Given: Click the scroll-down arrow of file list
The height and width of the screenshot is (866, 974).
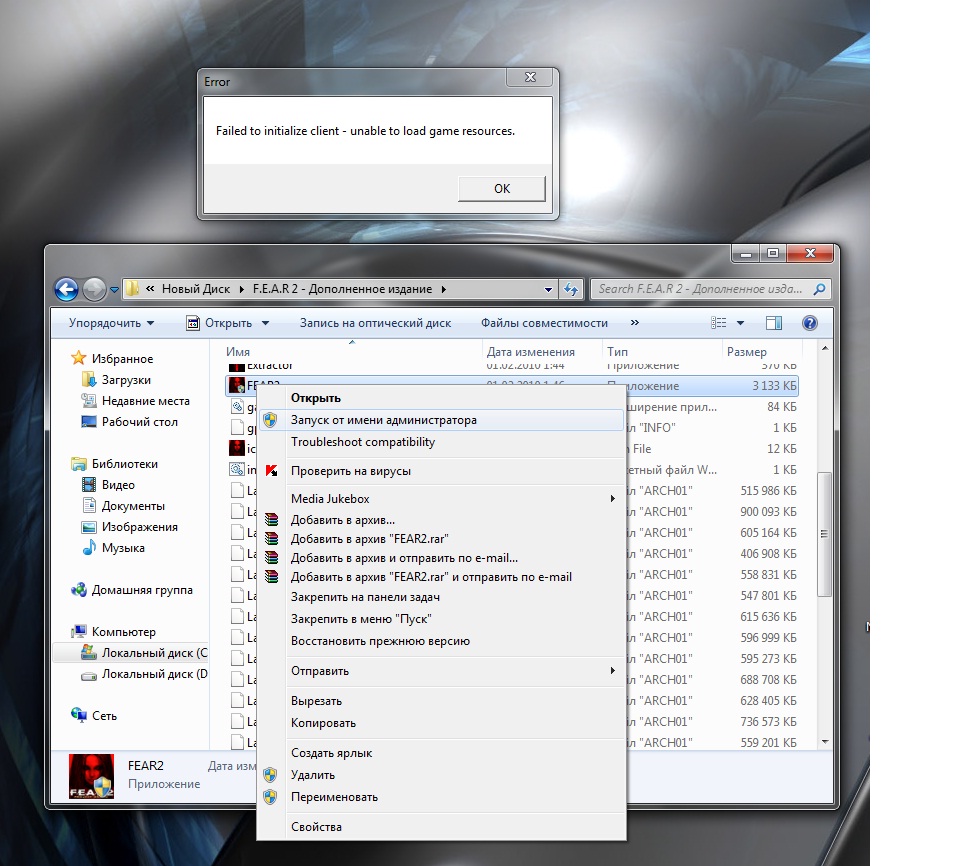Looking at the screenshot, I should point(825,742).
